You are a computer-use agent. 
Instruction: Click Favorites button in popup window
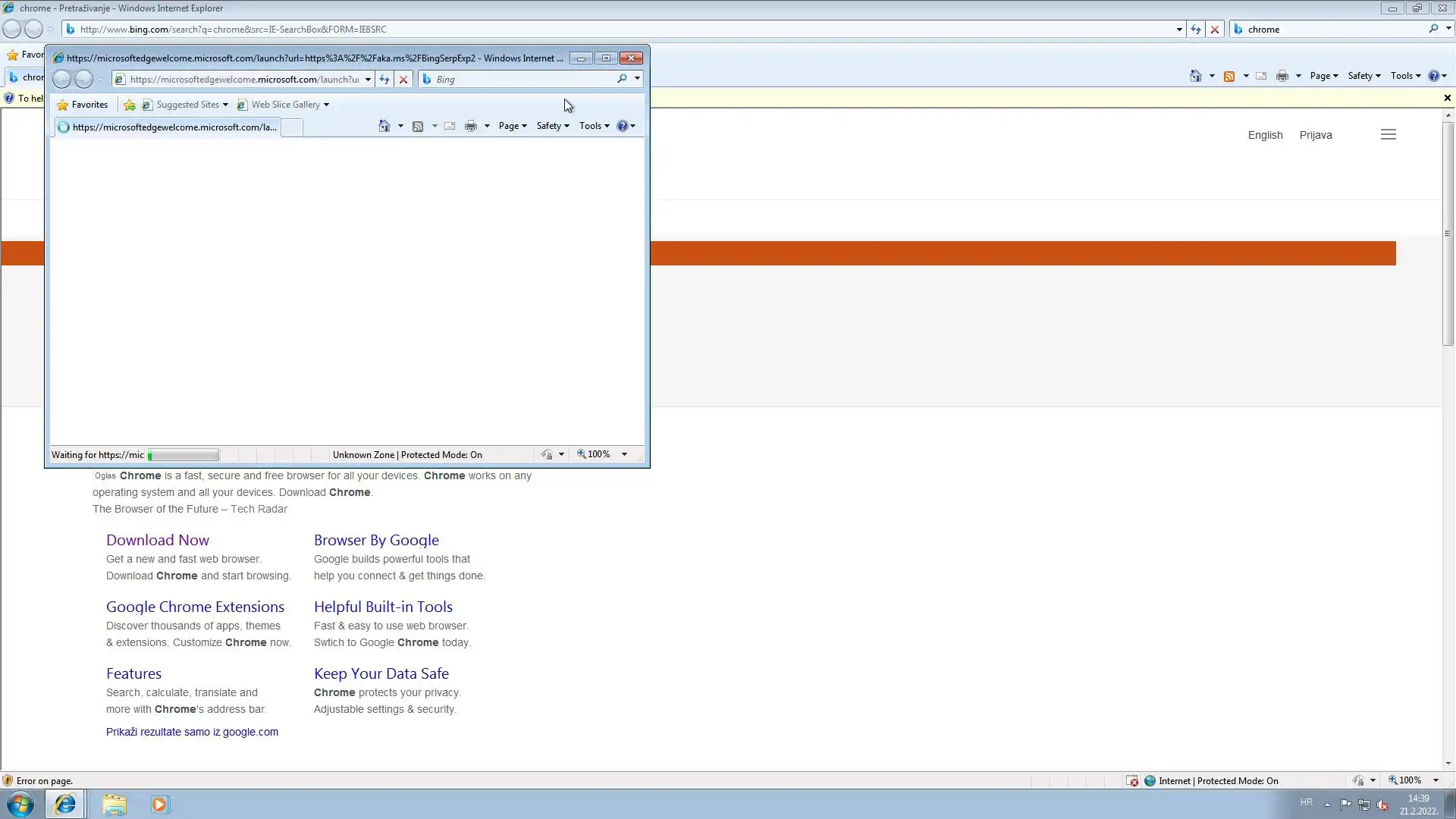(x=82, y=105)
